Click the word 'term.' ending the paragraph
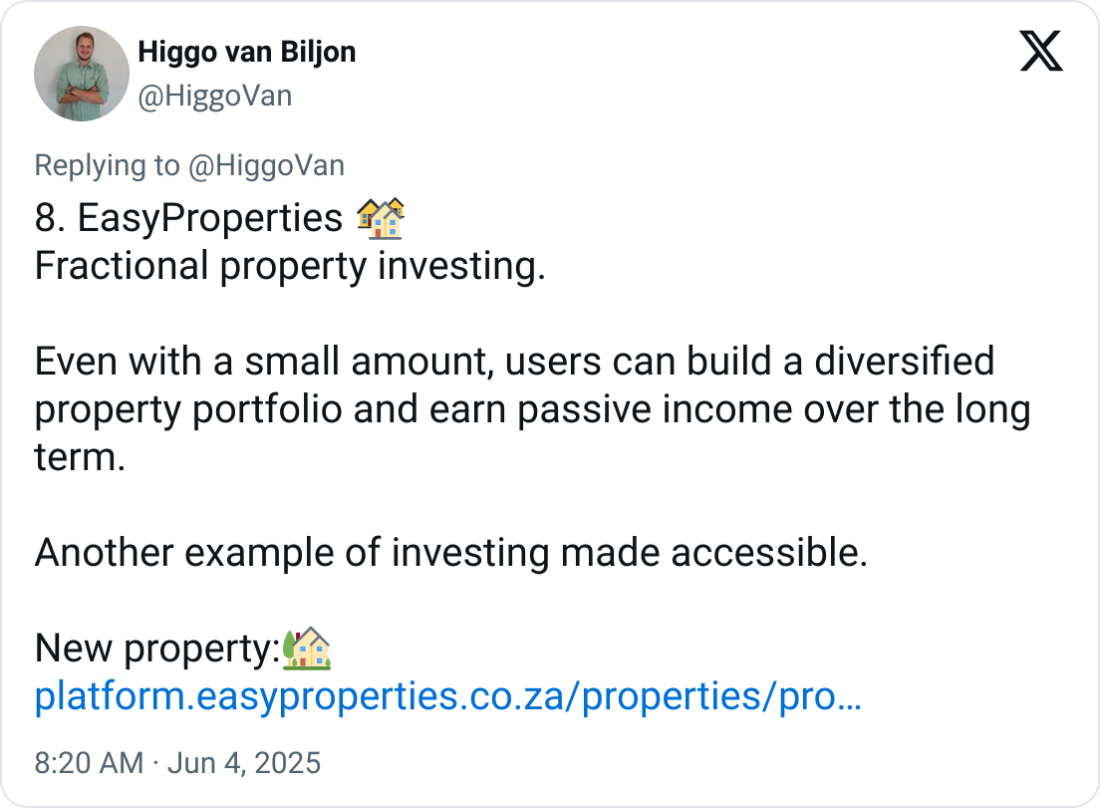This screenshot has height=808, width=1100. point(80,458)
